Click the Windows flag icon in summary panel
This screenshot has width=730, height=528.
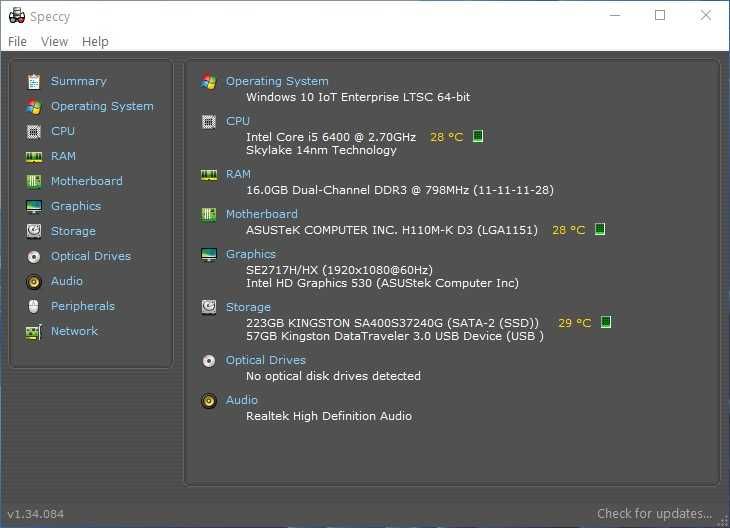click(209, 81)
